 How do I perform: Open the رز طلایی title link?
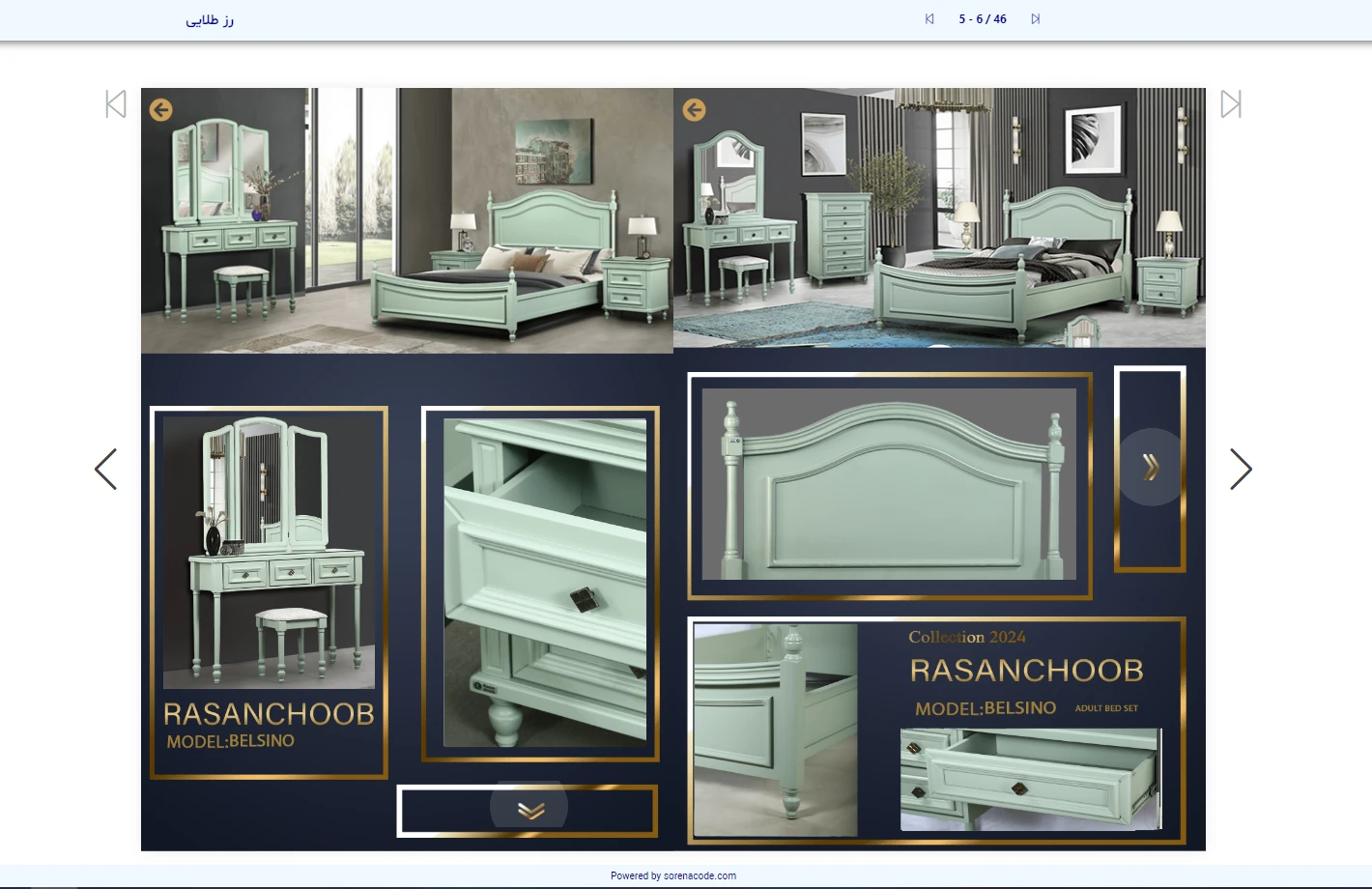(210, 19)
